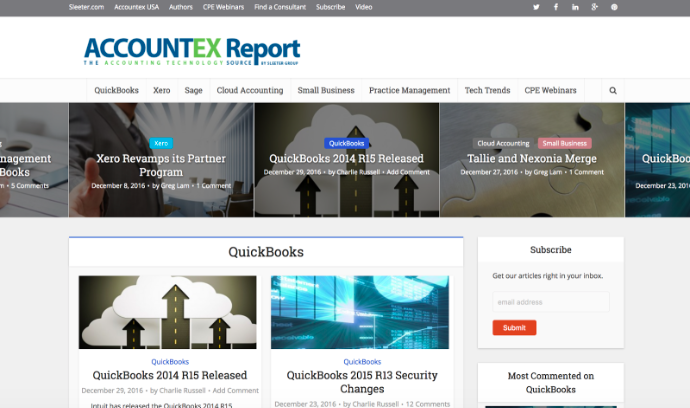Open Small Business navigation item
This screenshot has height=408, width=690.
pos(326,90)
